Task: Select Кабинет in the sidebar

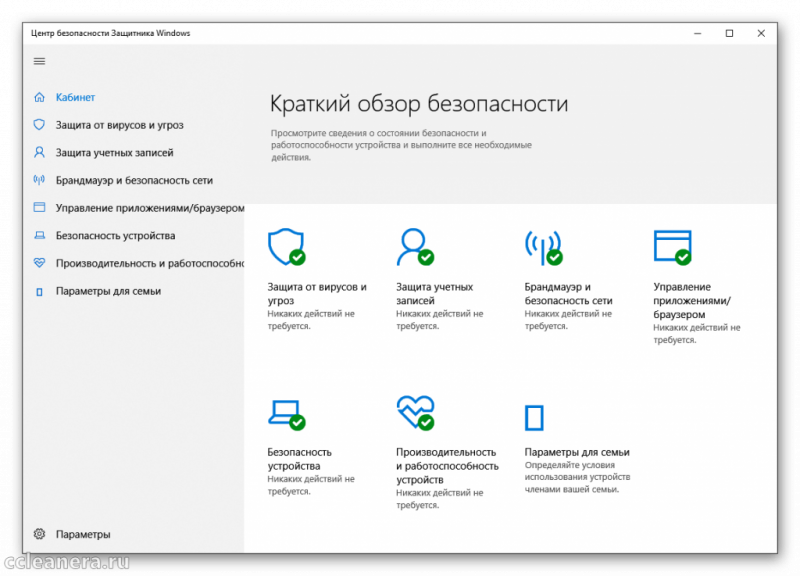Action: 76,97
